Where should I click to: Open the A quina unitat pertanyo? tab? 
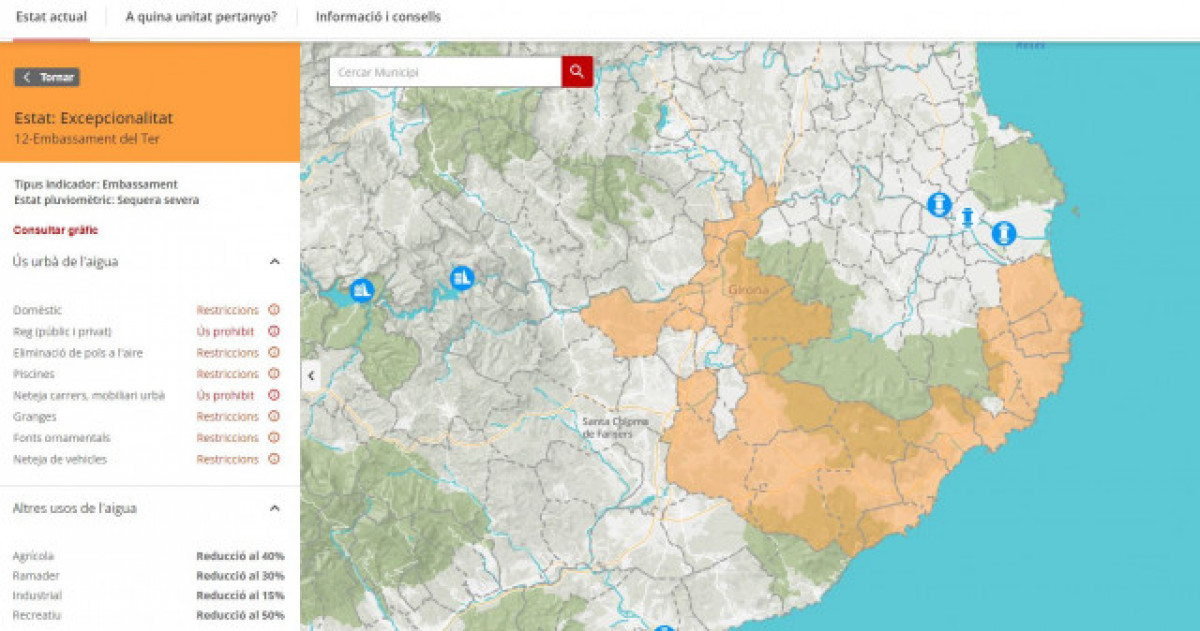click(201, 17)
